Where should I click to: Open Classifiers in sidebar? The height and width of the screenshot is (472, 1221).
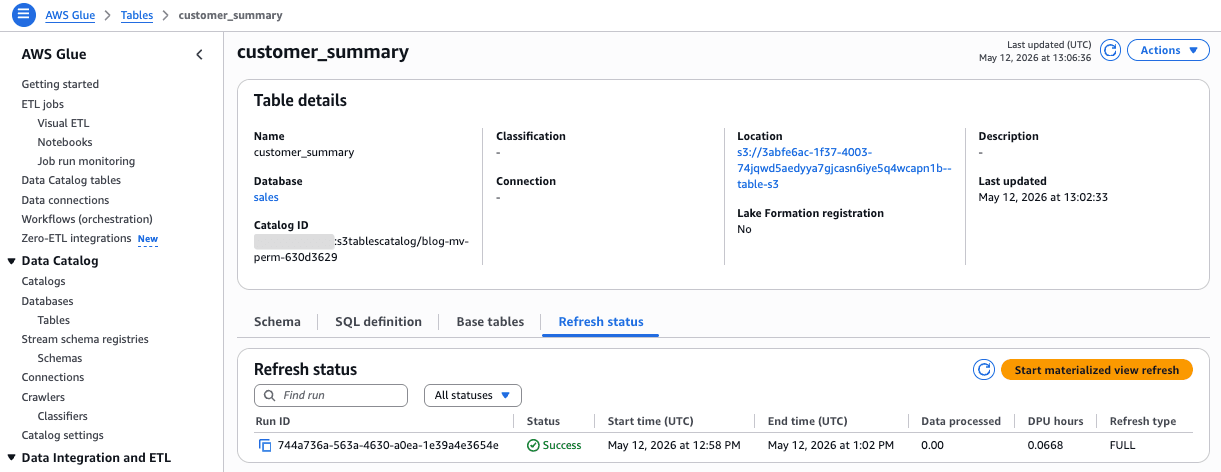(63, 416)
